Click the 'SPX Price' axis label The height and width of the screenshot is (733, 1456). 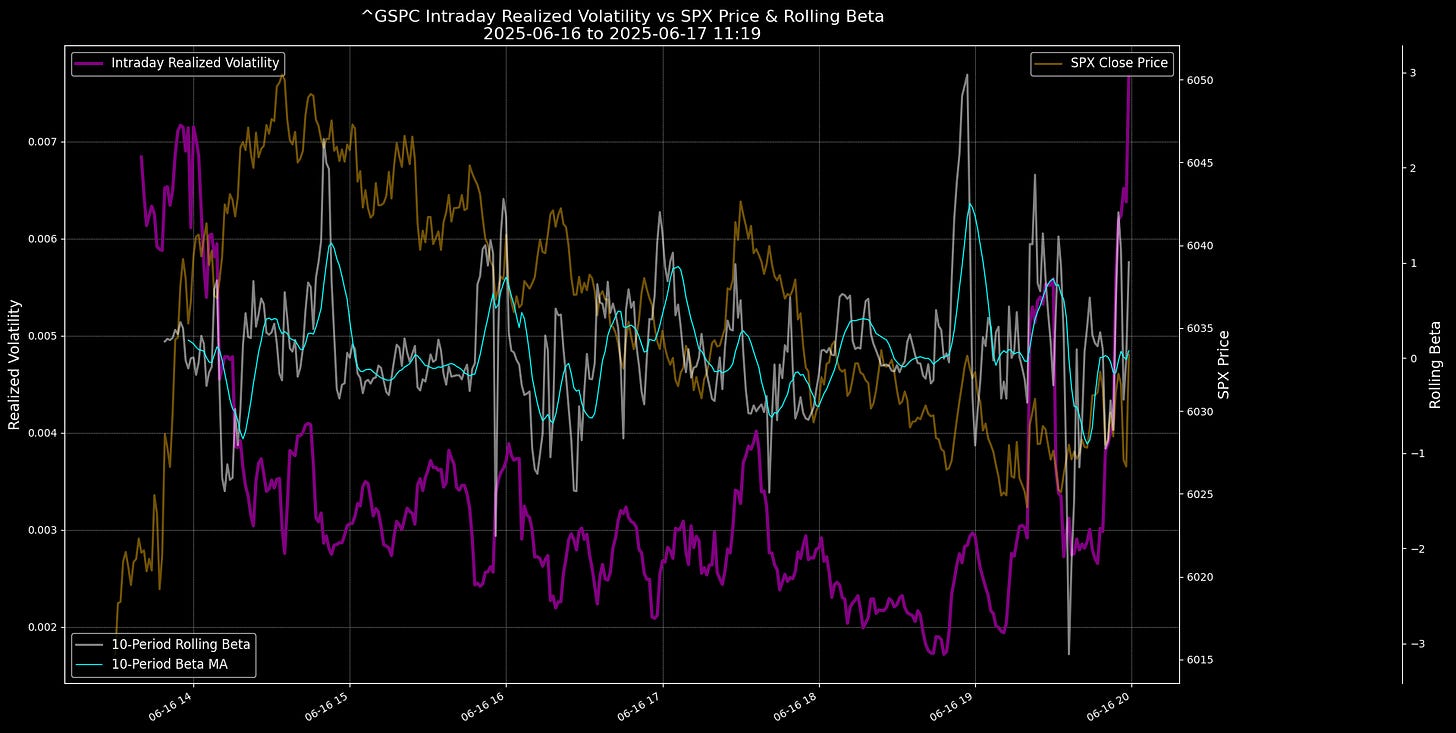(1223, 364)
